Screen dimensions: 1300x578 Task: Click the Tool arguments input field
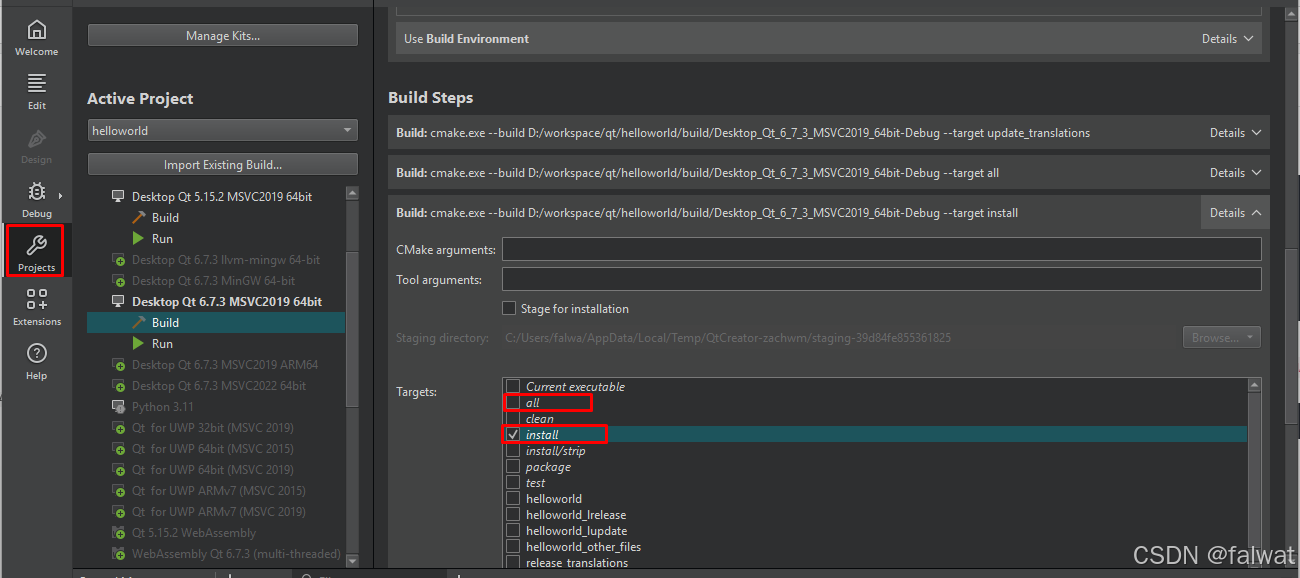click(x=881, y=280)
